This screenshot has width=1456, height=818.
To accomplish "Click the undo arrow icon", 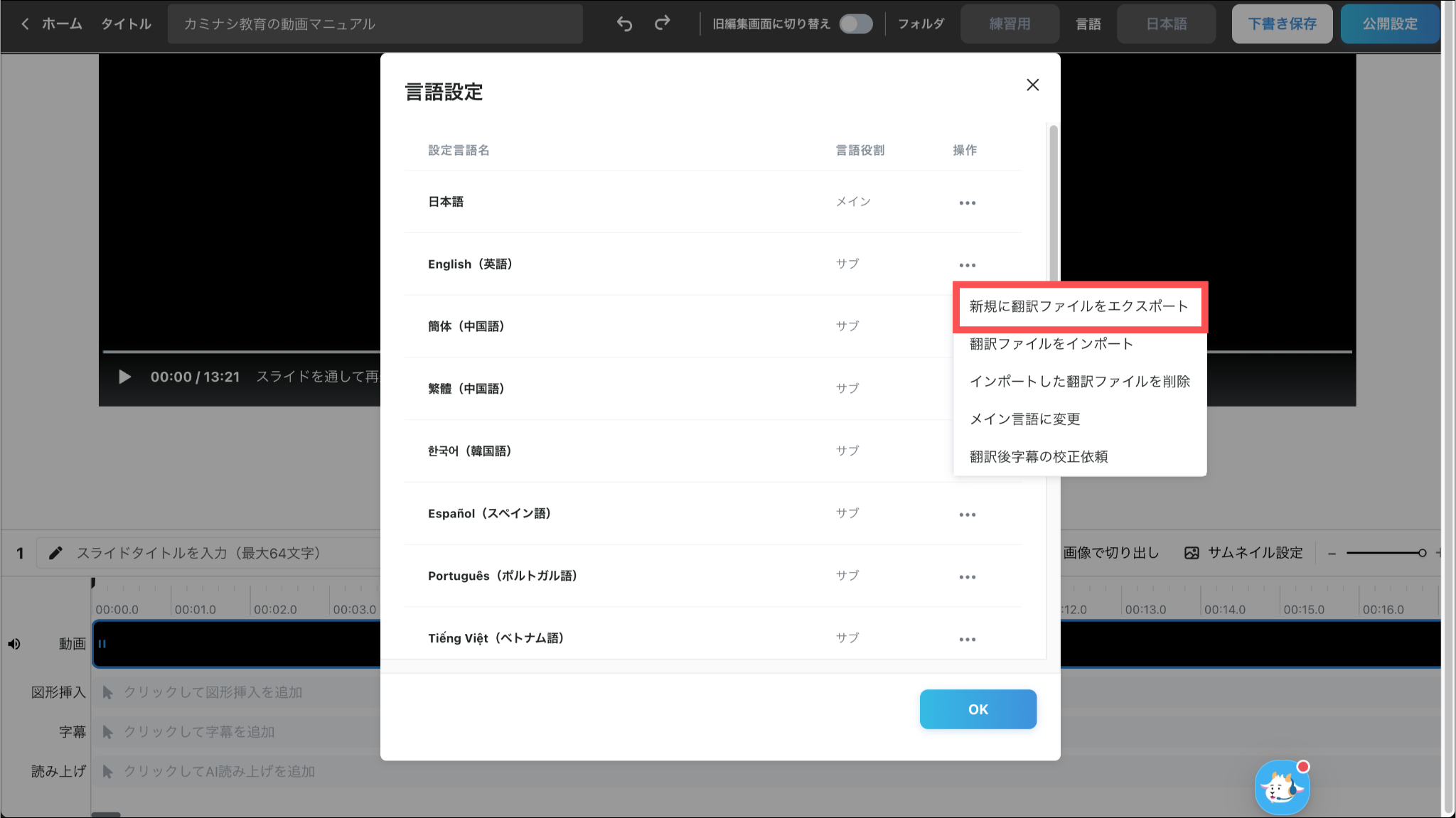I will (x=624, y=24).
